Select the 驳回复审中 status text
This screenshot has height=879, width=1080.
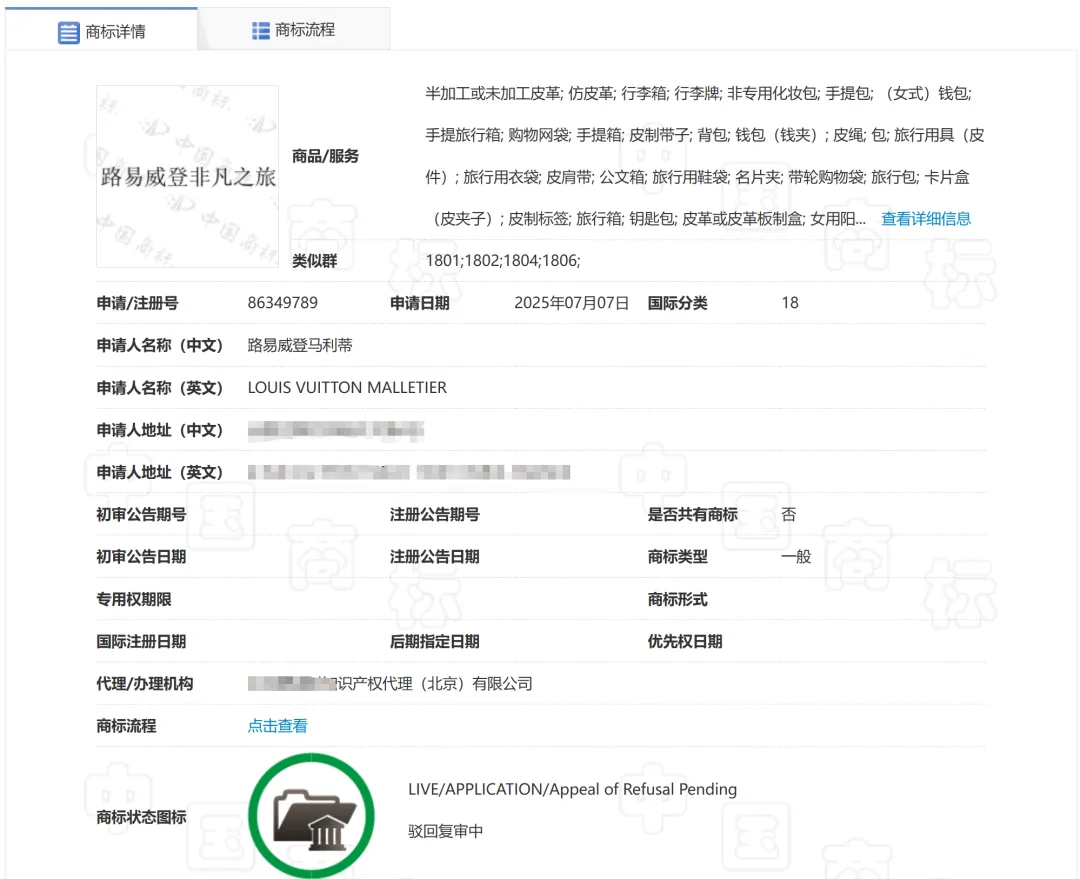(446, 831)
